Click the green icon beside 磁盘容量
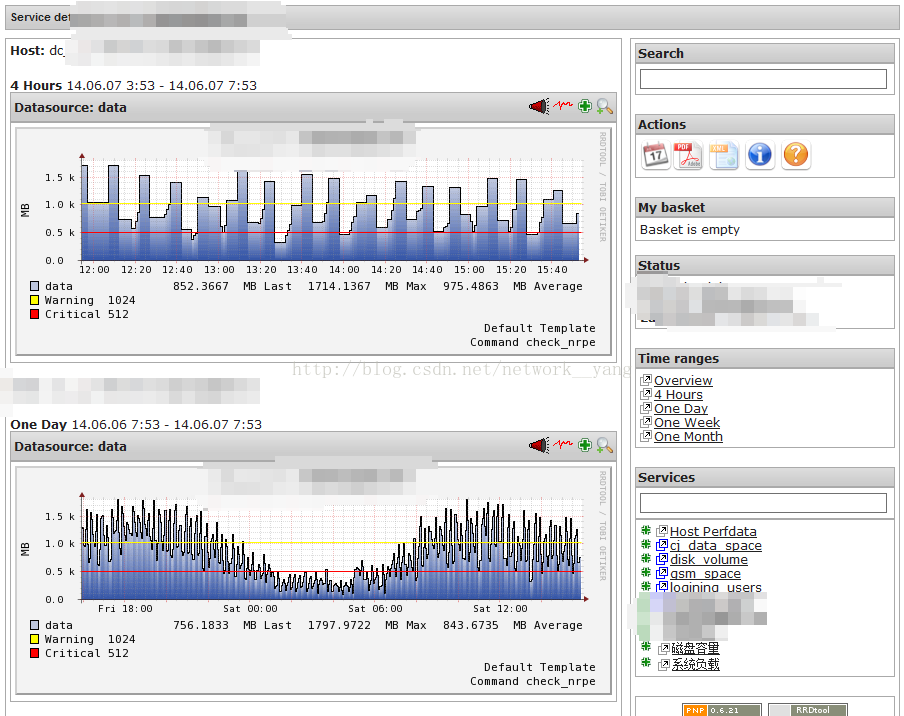Image resolution: width=904 pixels, height=716 pixels. coord(646,647)
